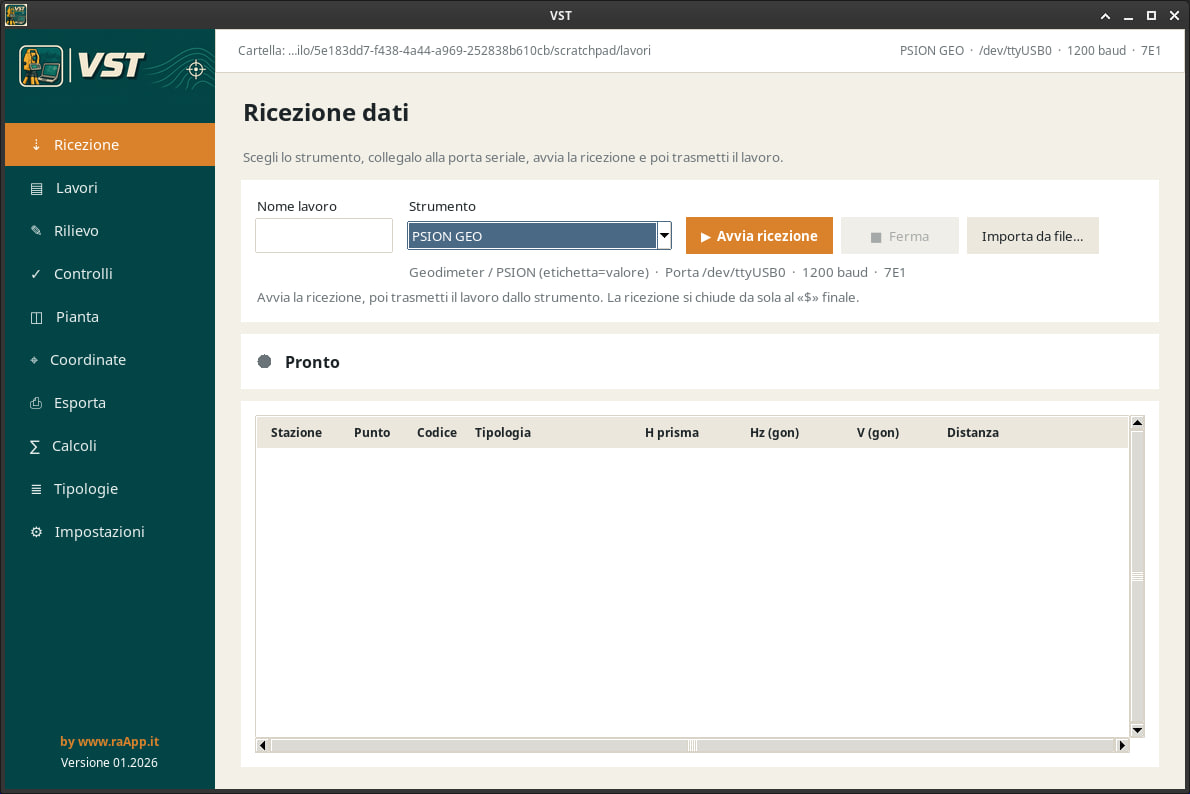The image size is (1190, 794).
Task: Click the Rilievo pencil icon
Action: (36, 231)
